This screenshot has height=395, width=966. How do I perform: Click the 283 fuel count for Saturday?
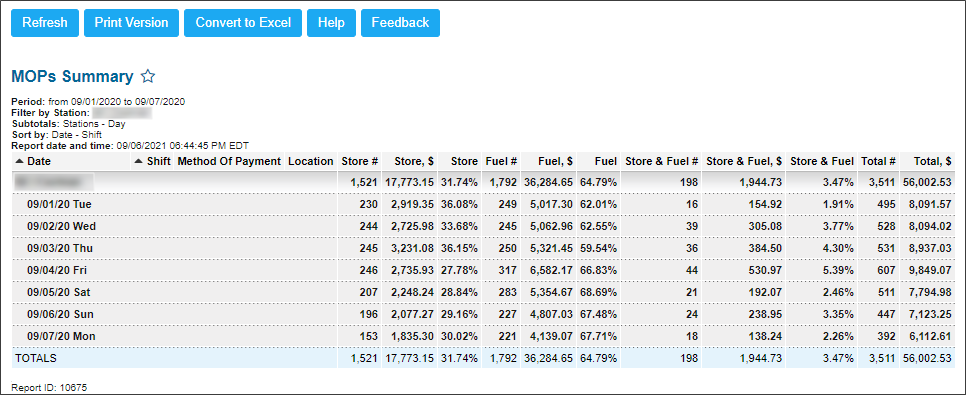509,292
